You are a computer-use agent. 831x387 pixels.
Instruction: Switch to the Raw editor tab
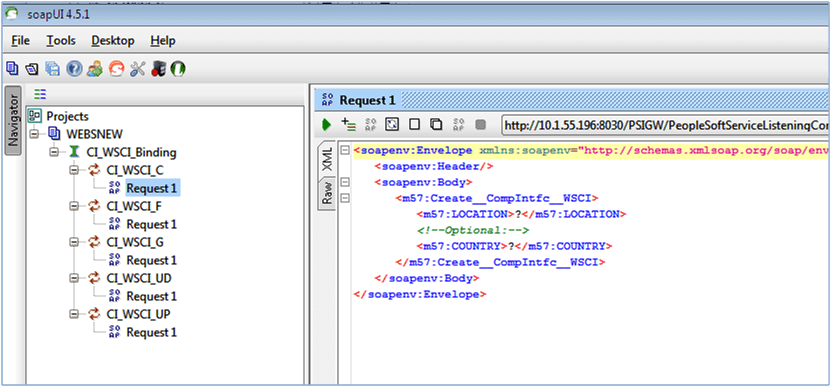[x=327, y=193]
